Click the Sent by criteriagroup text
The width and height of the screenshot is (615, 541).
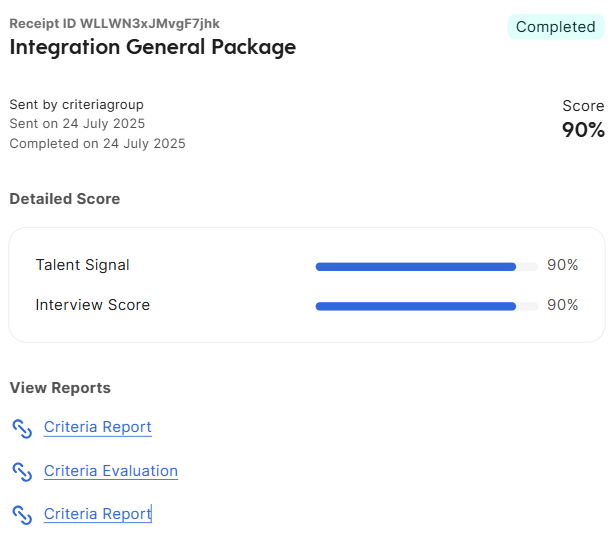(x=76, y=105)
